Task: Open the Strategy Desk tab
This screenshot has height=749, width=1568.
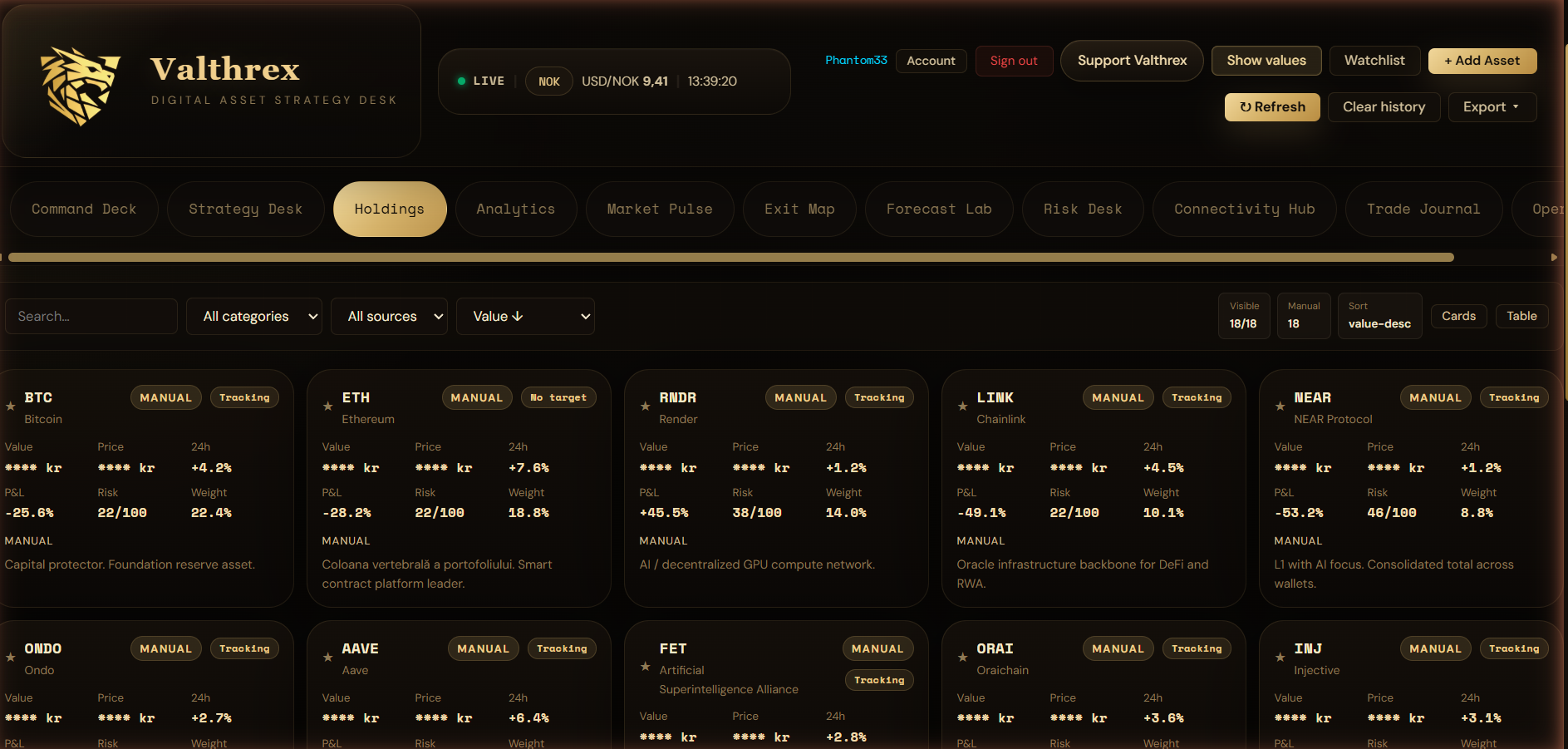Action: coord(245,209)
